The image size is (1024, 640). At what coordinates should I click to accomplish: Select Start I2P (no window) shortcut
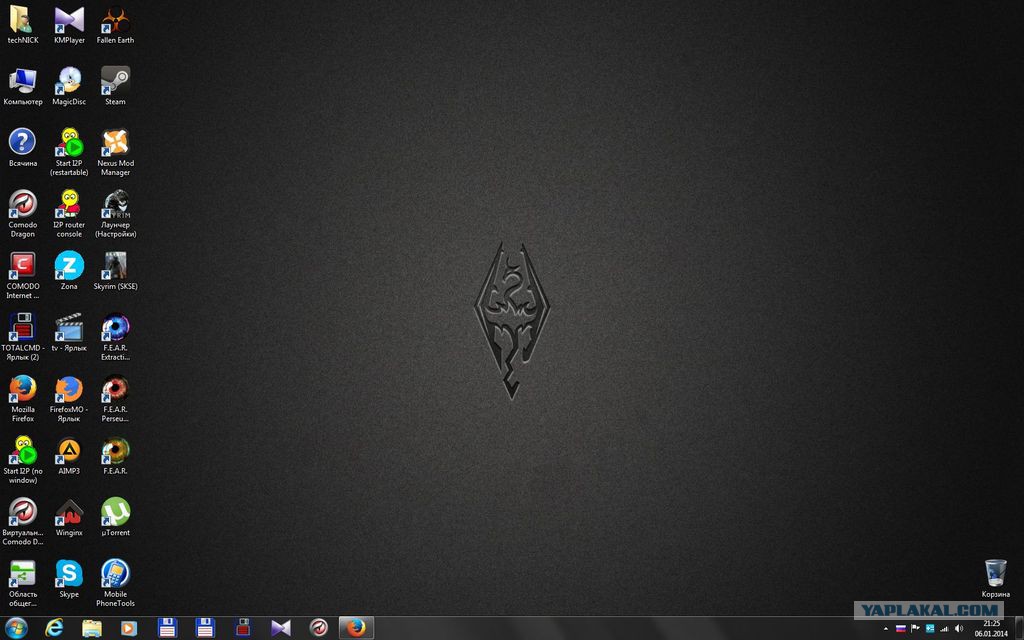(23, 459)
